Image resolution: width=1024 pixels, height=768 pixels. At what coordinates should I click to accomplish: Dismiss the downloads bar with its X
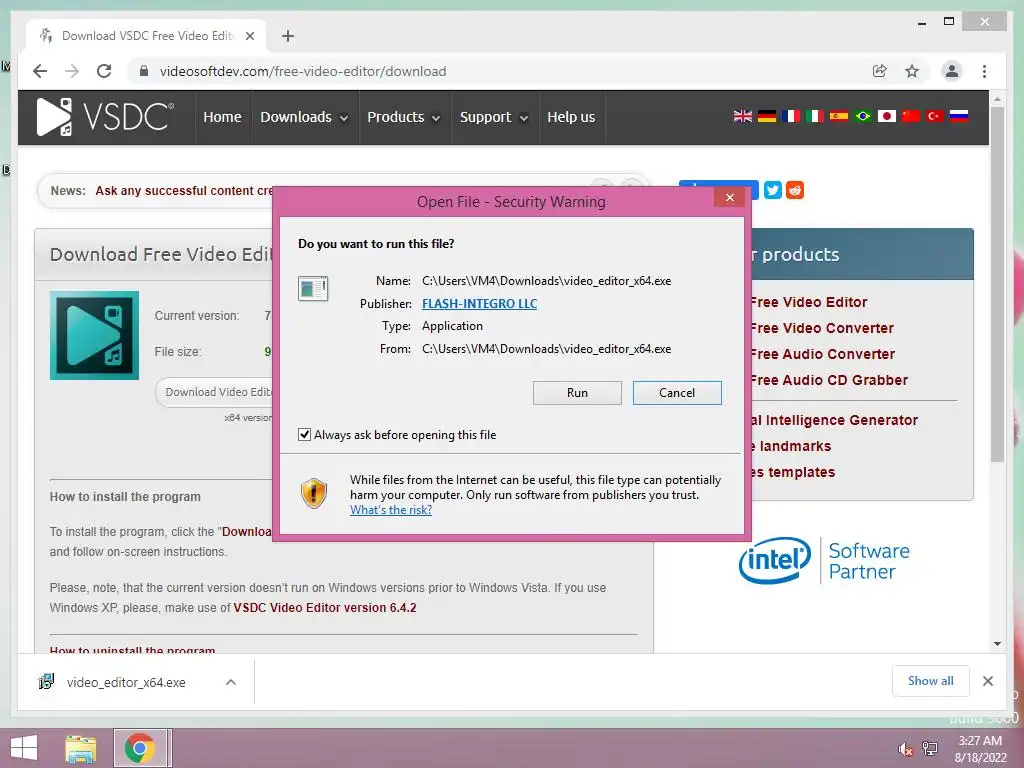pyautogui.click(x=988, y=681)
